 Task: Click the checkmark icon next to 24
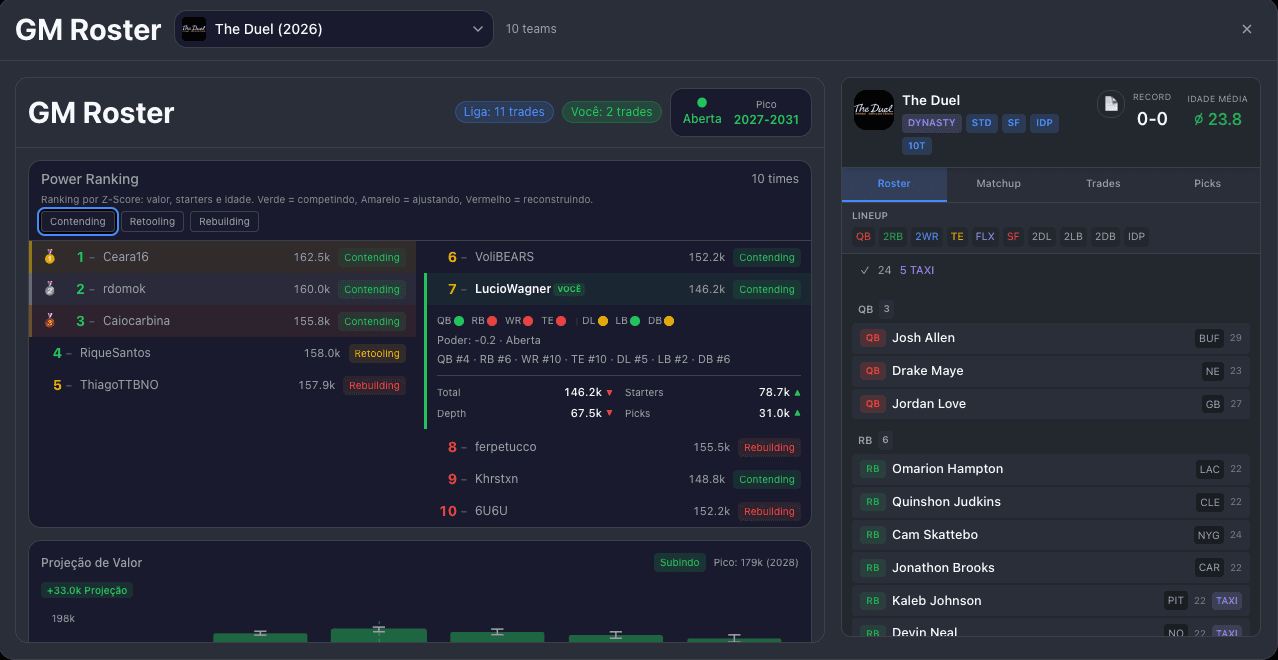coord(865,270)
